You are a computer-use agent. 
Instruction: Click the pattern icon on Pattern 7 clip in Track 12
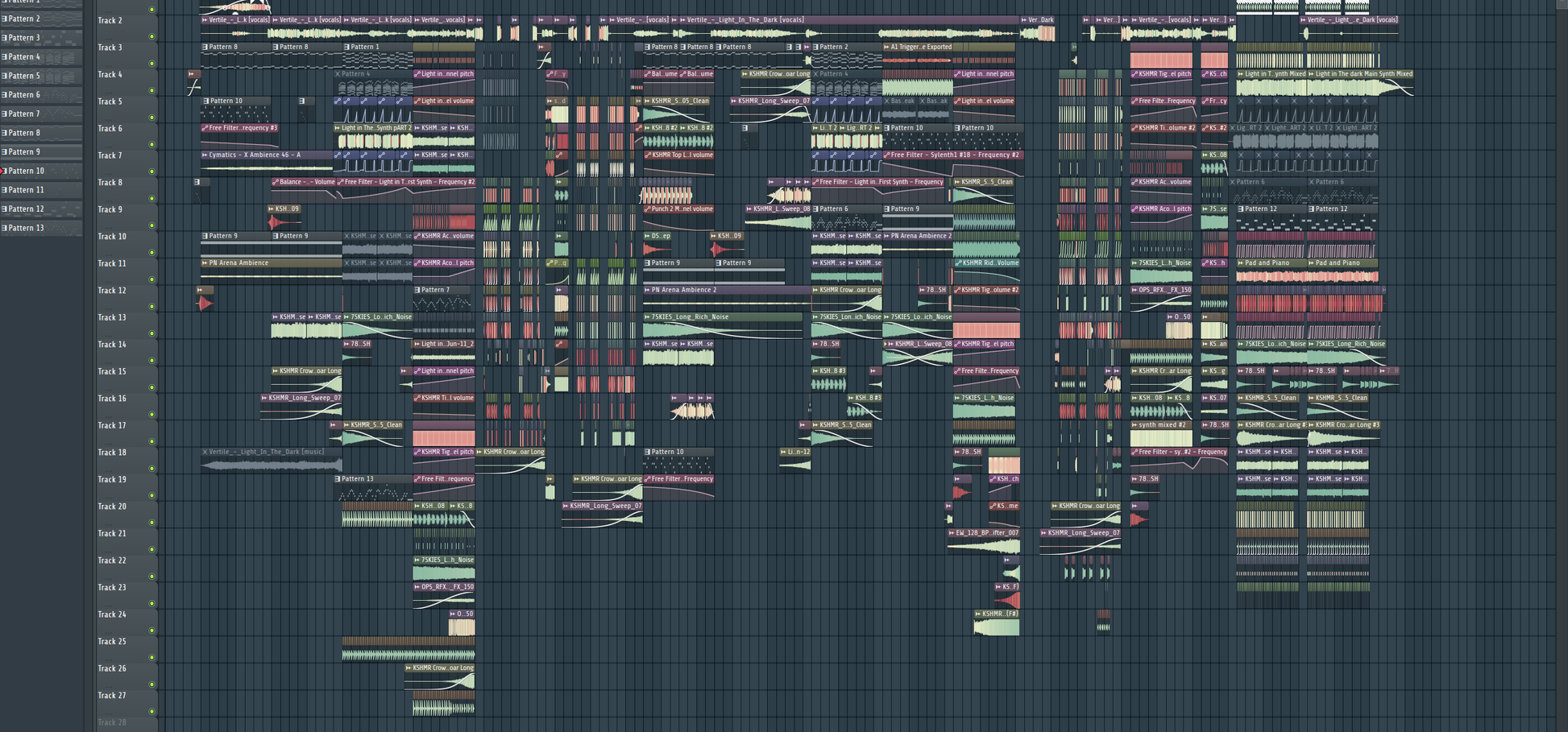(x=417, y=290)
